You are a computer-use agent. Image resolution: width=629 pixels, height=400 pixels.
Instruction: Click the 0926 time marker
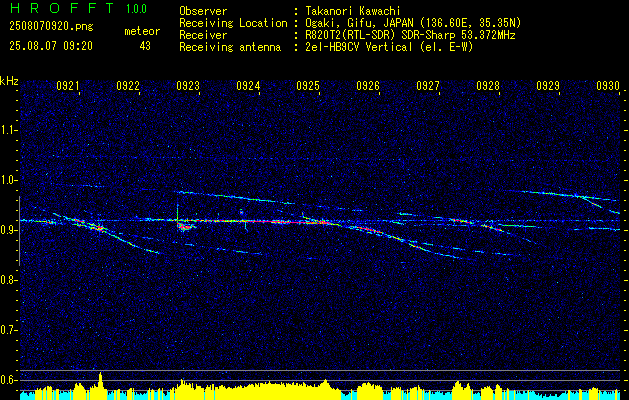368,86
